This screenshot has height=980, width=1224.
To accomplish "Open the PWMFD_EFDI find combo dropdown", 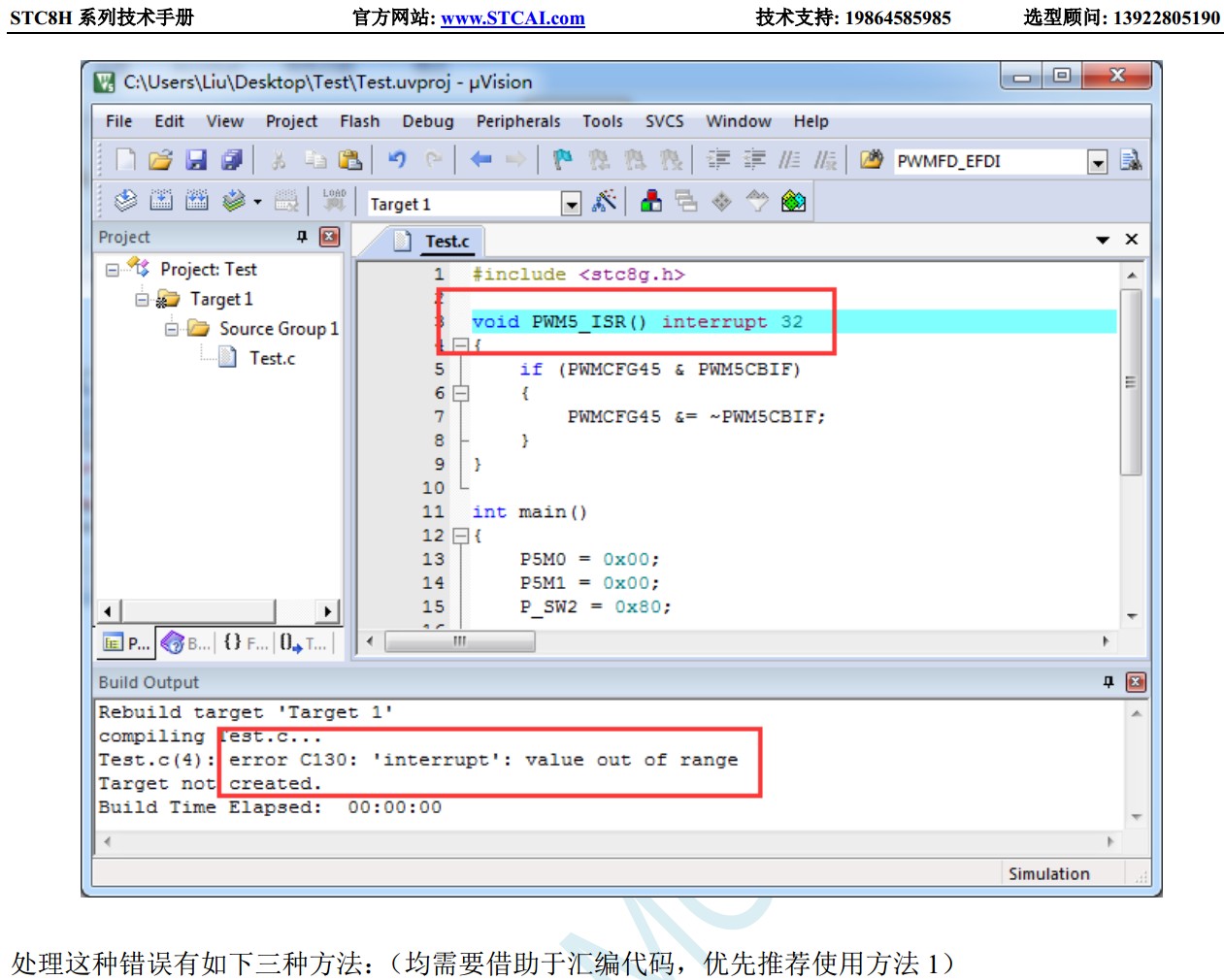I will 1098,162.
